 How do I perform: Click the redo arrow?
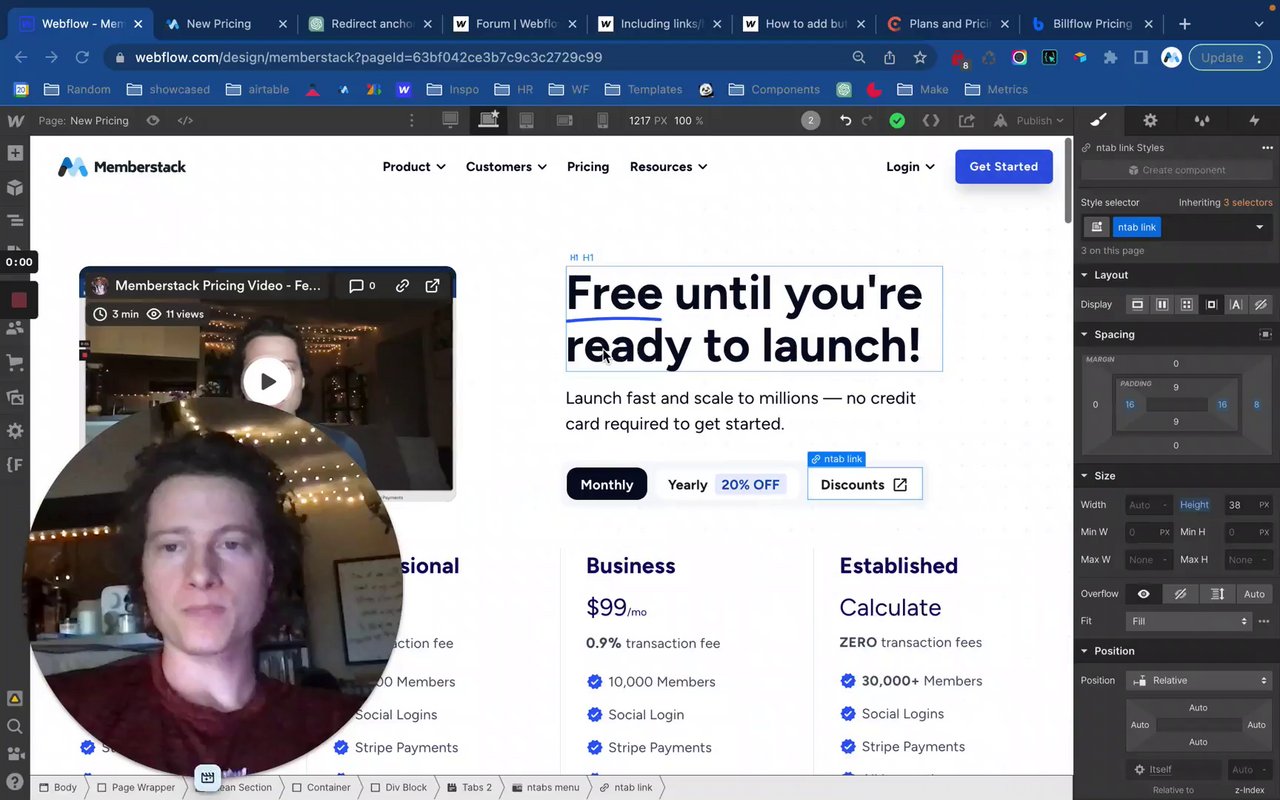867,120
